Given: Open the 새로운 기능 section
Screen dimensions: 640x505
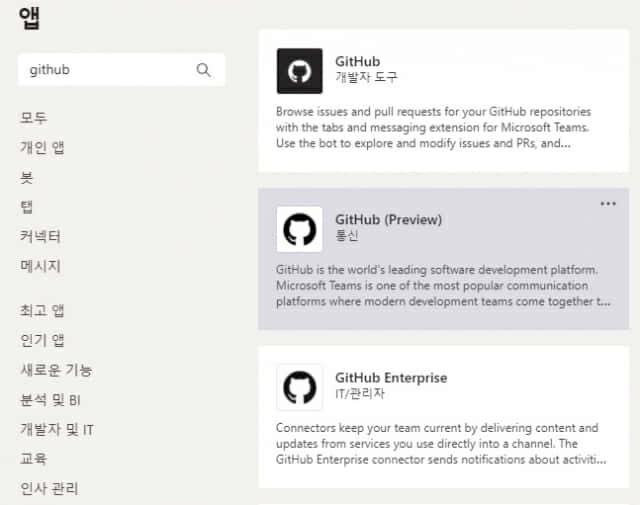Looking at the screenshot, I should coord(56,370).
